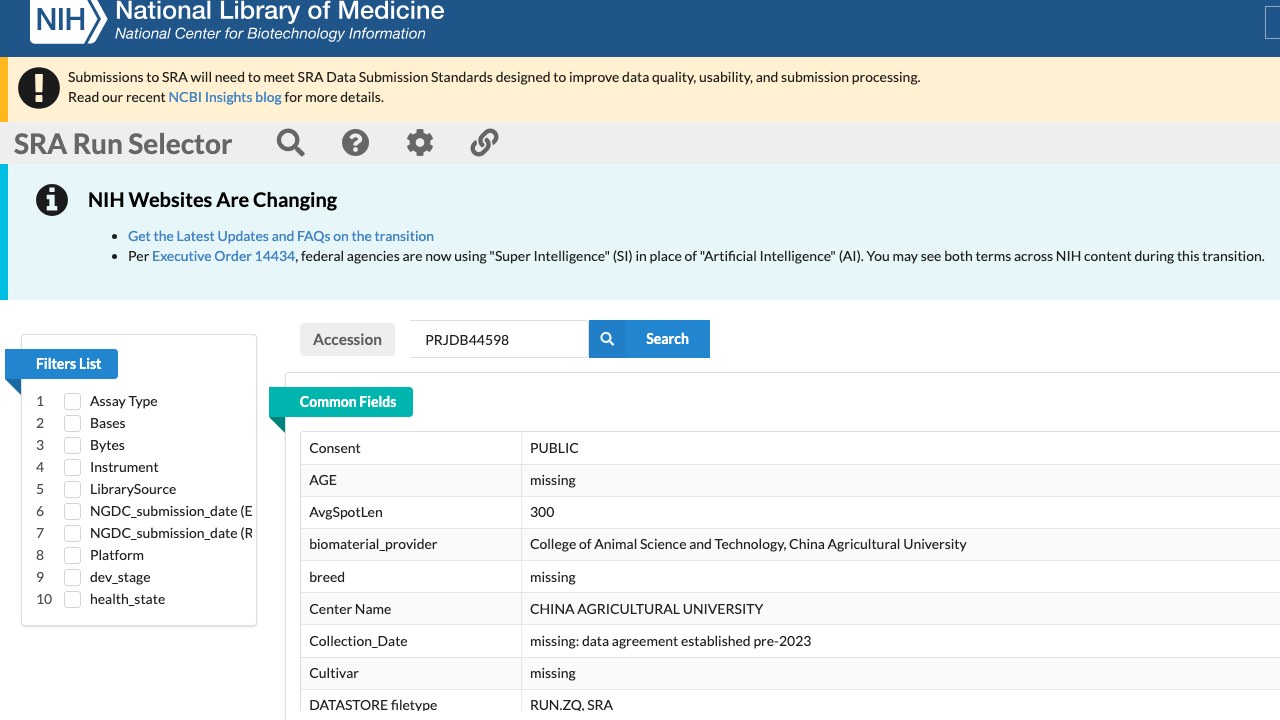
Task: Click the AvgSpotLen value 300
Action: (542, 512)
